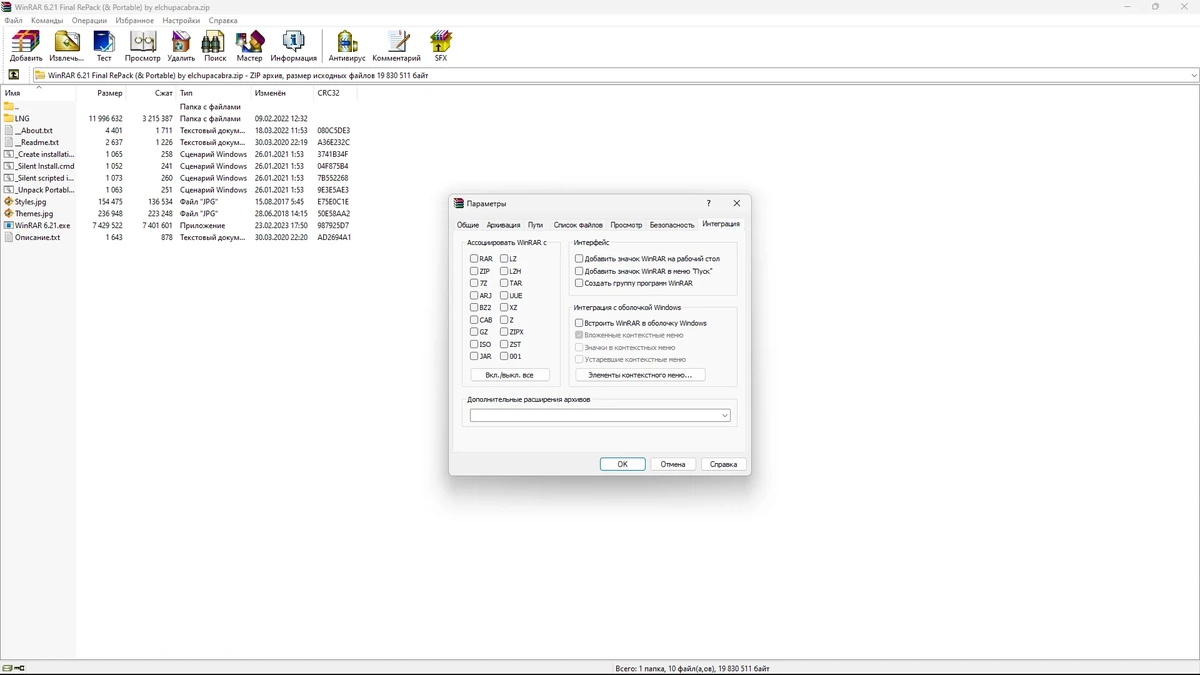Click the Отмена button
This screenshot has height=675, width=1200.
tap(673, 464)
